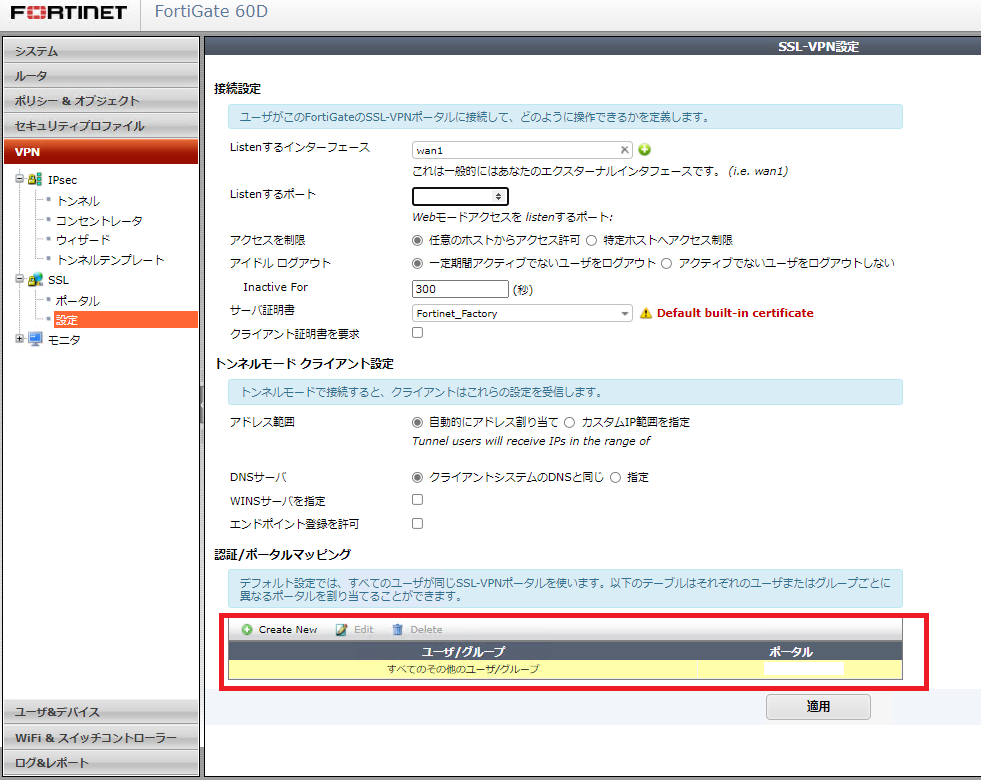Select 特定ホストへアクセス制限 radio

[591, 240]
